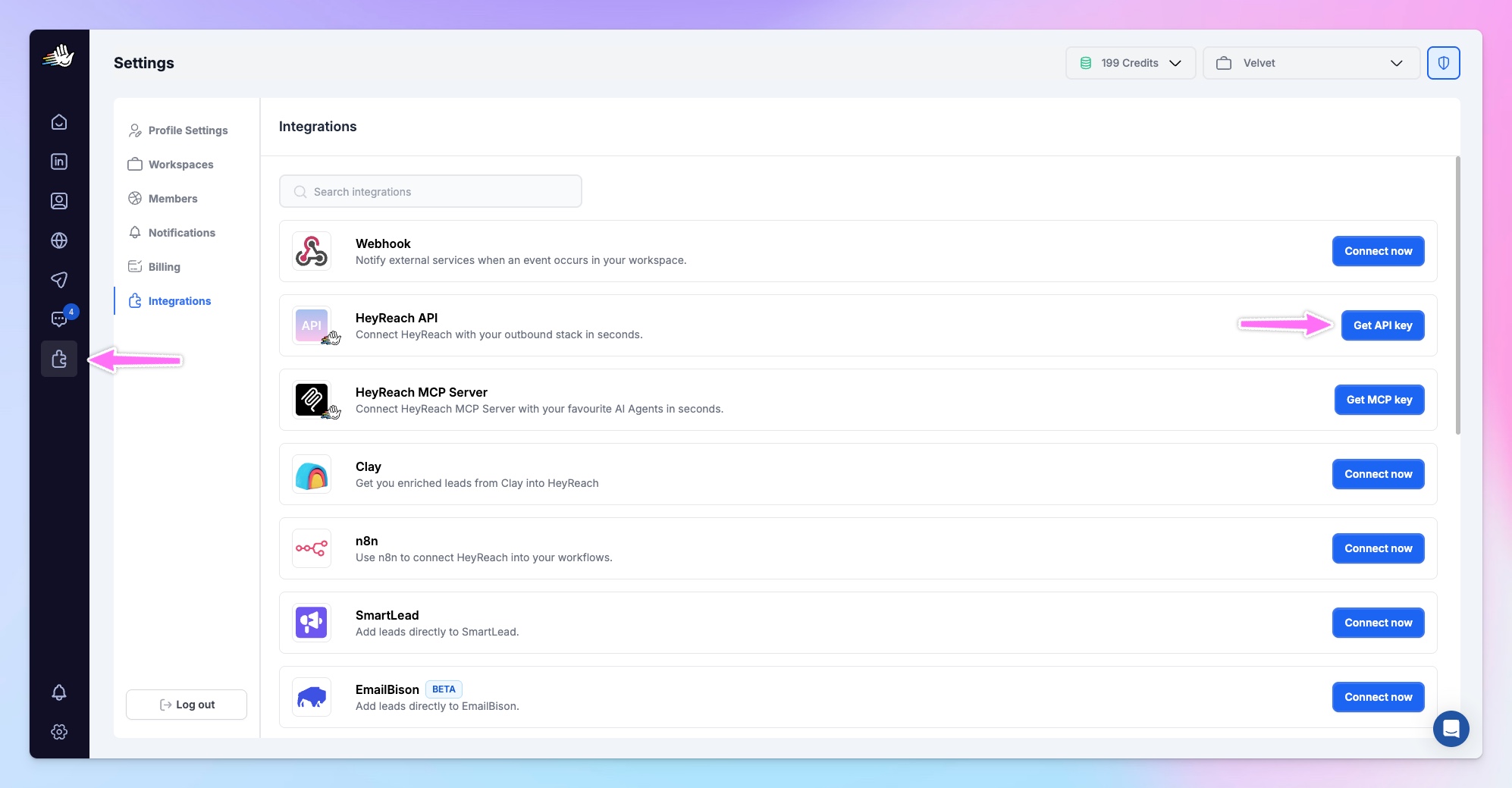The height and width of the screenshot is (788, 1512).
Task: Click the Integrations panel heading
Action: 318,127
